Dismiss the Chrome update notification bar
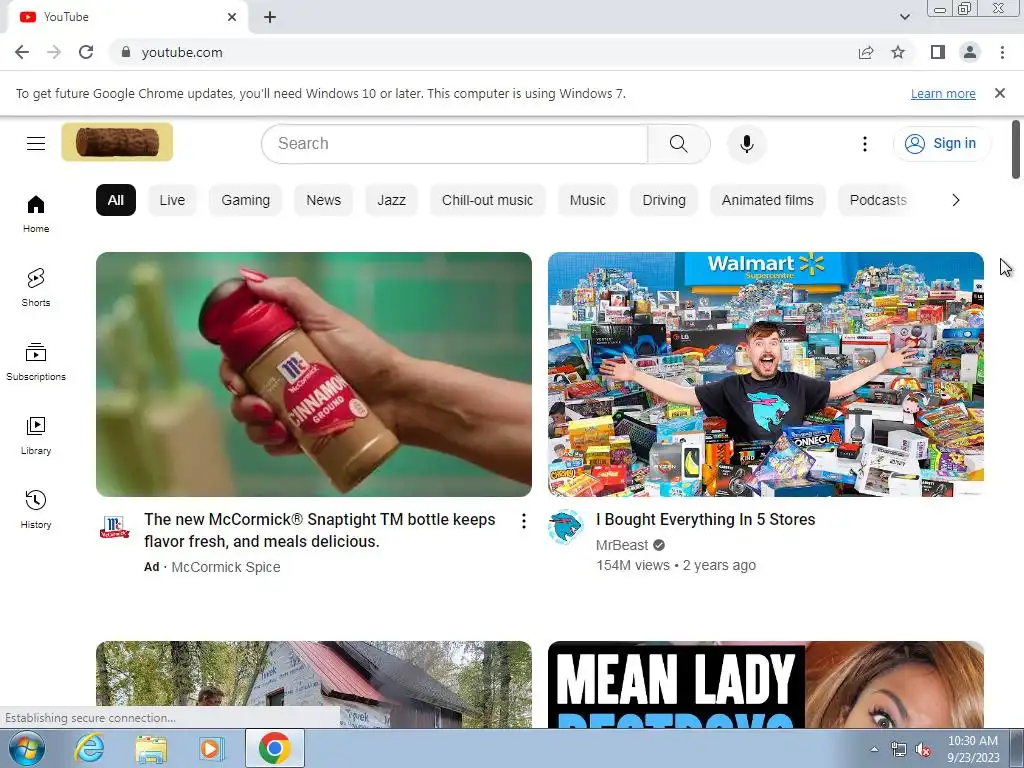 pos(1000,93)
